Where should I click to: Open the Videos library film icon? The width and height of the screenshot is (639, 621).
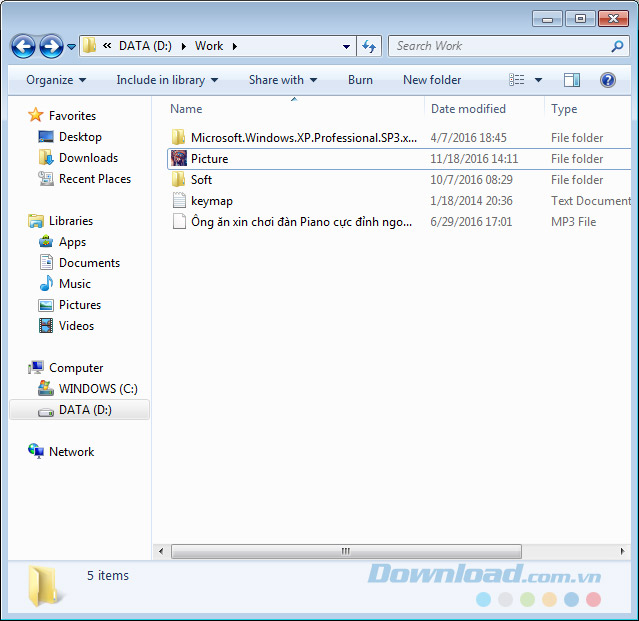pos(46,326)
